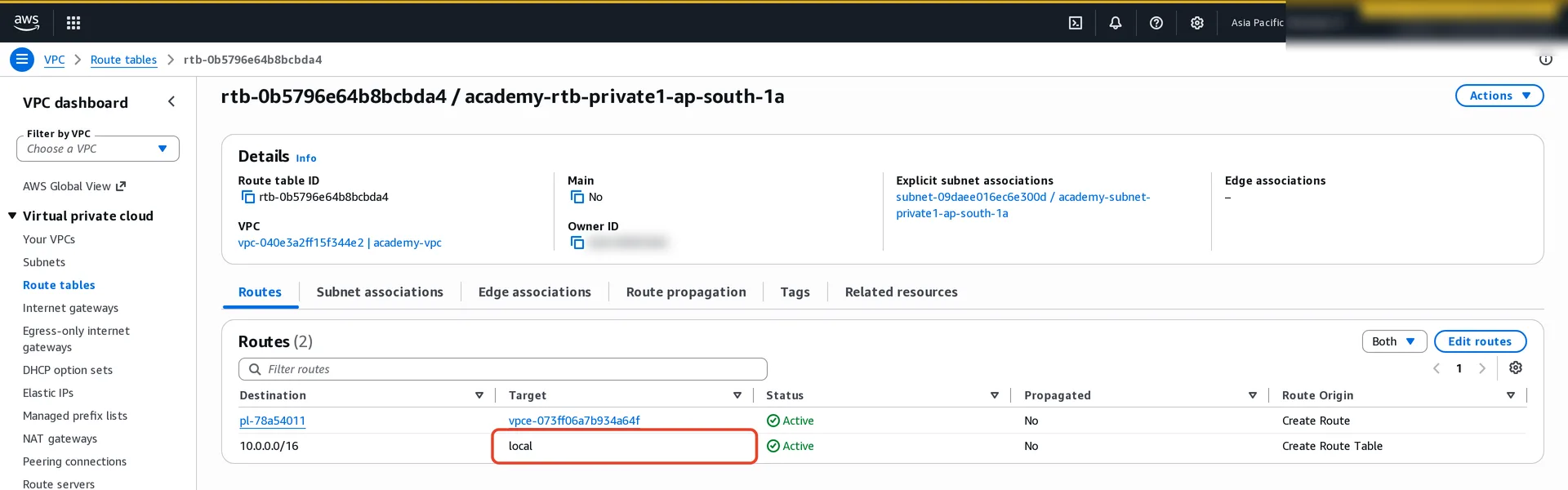
Task: Switch to the Route propagation tab
Action: coord(686,292)
